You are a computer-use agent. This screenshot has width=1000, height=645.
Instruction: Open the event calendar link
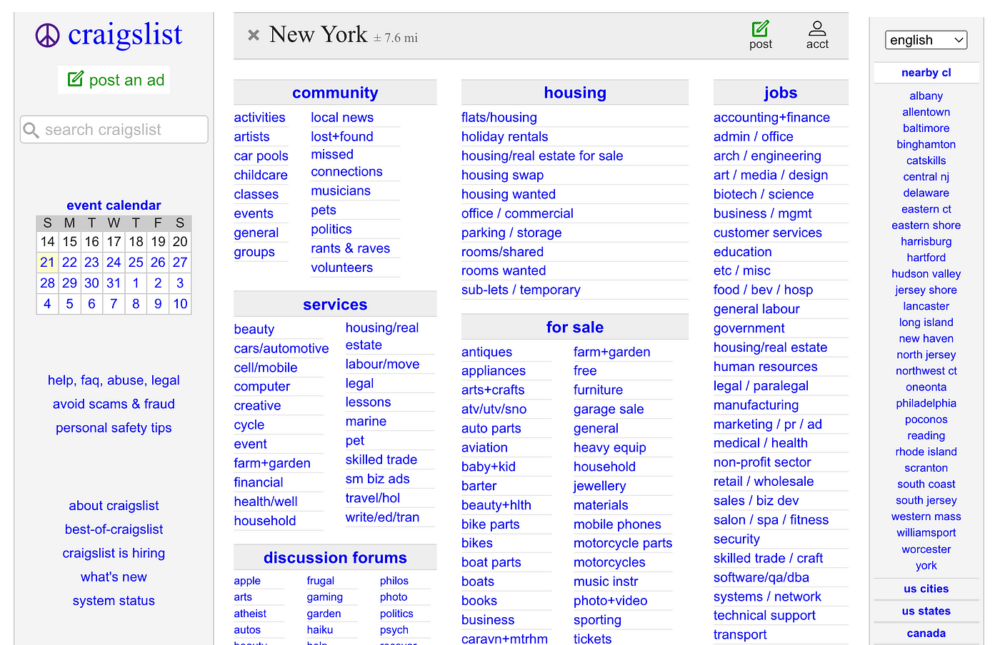pos(114,205)
